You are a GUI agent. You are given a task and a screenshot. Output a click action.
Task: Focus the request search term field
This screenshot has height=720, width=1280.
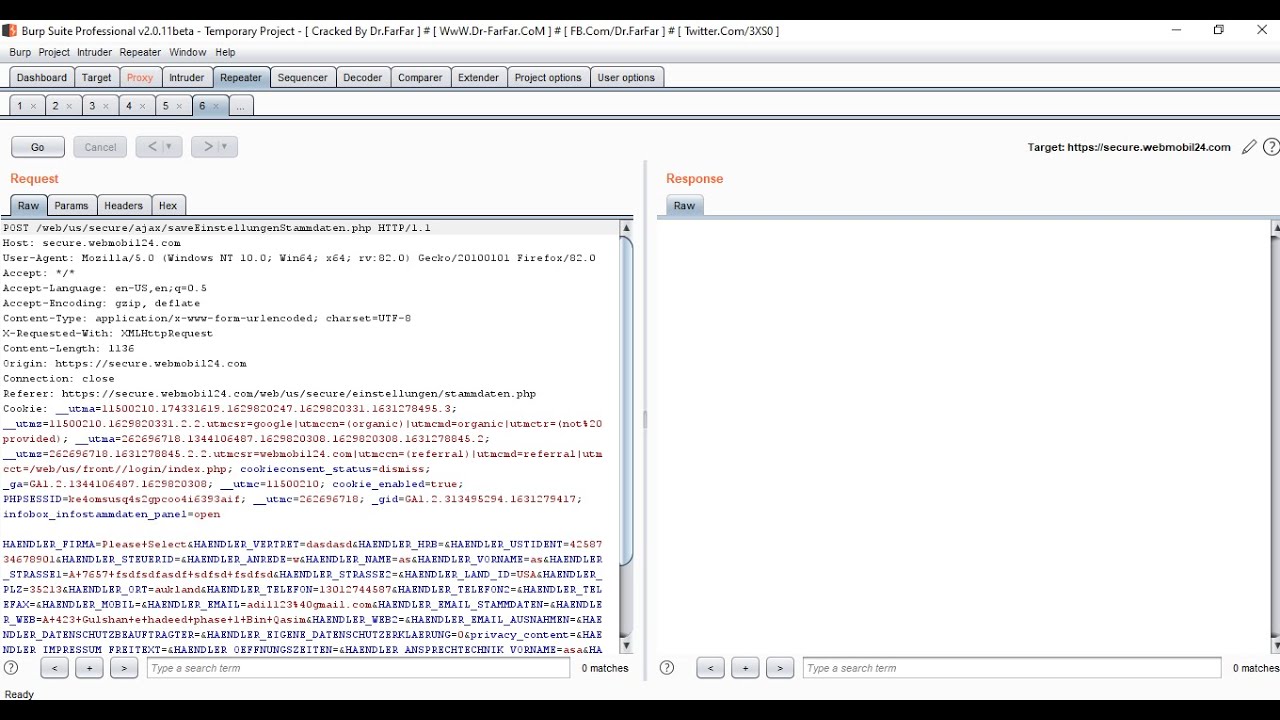pos(358,668)
